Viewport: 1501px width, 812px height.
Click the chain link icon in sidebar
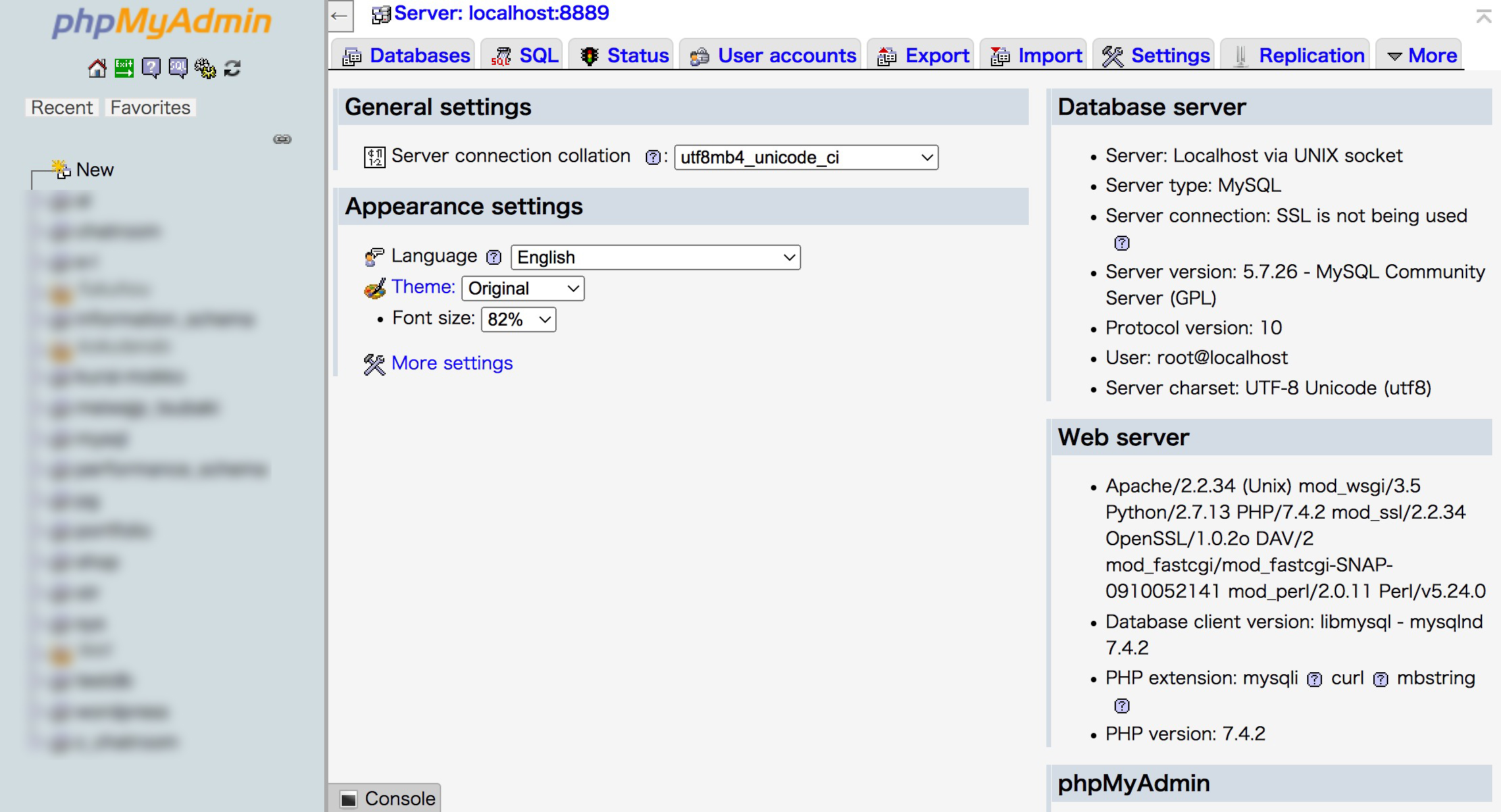tap(282, 139)
